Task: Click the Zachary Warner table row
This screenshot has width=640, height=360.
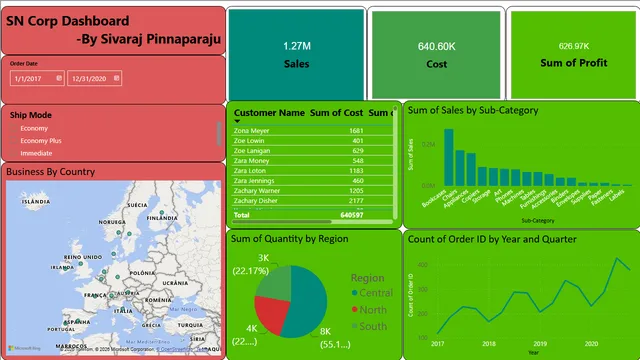Action: 312,191
